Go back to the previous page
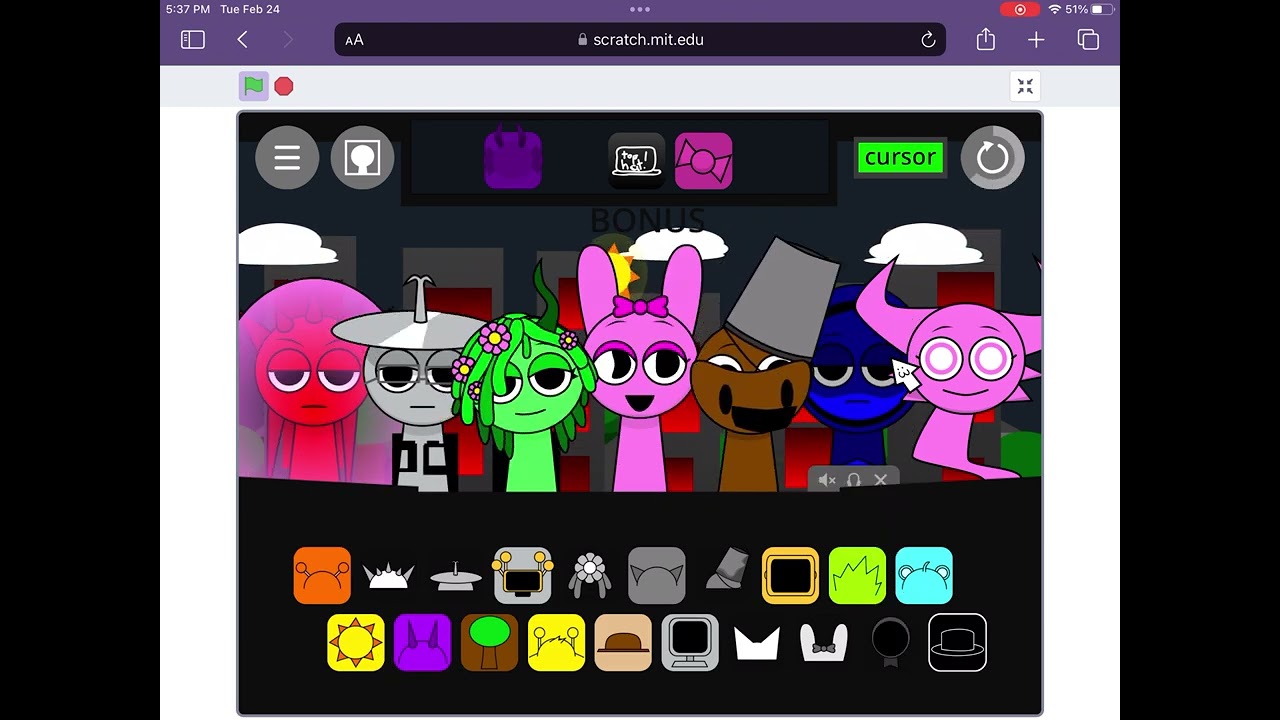The image size is (1280, 720). click(242, 39)
